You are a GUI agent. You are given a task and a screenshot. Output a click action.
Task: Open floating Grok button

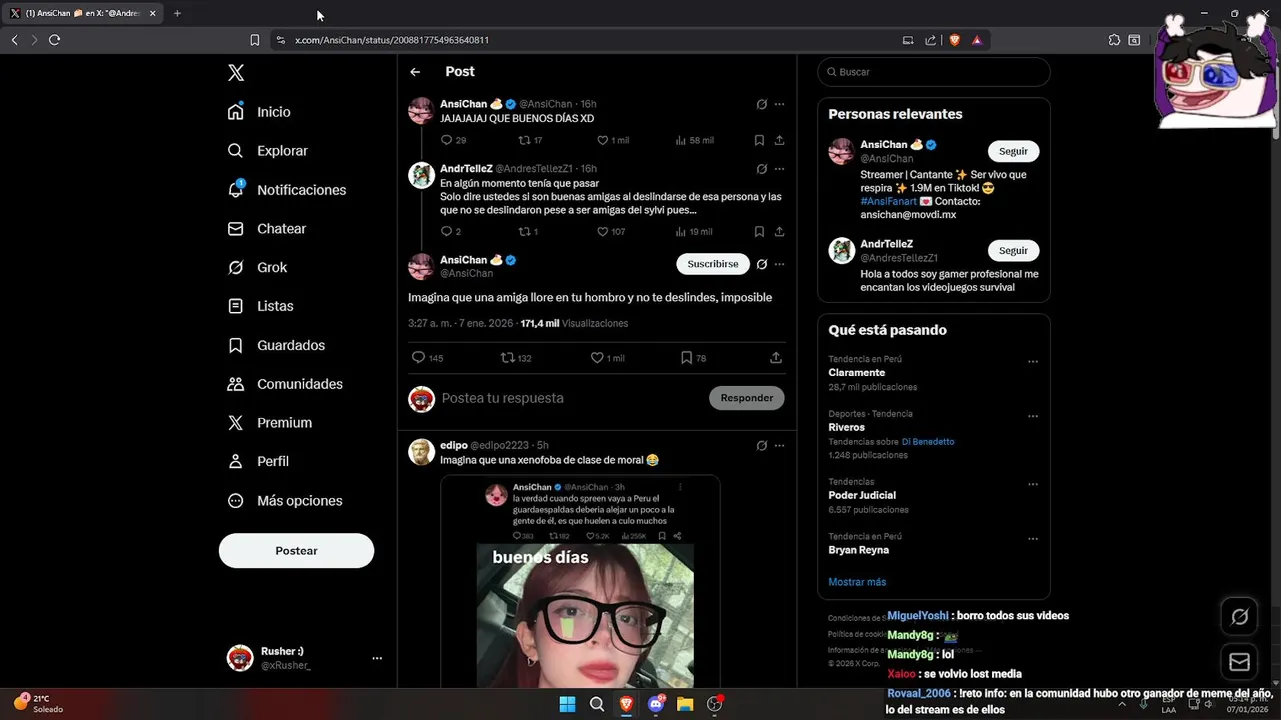coord(1239,616)
